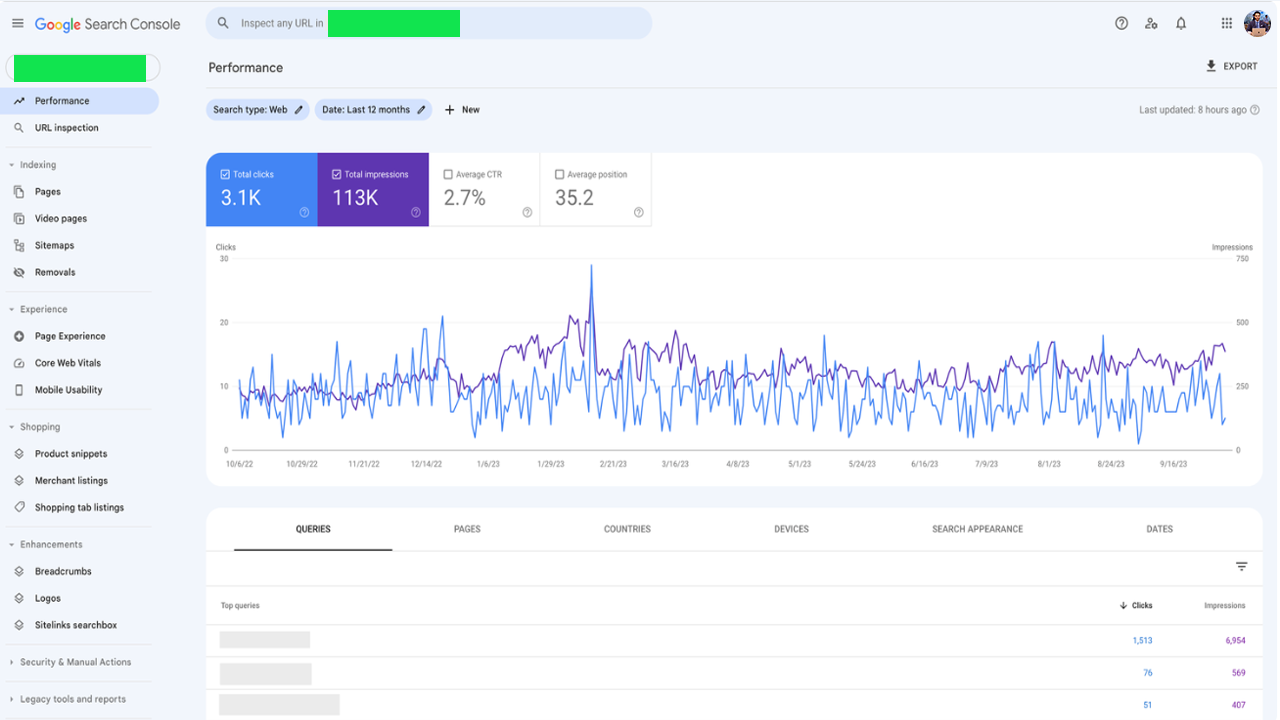Open Core Web Vitals report
Viewport: 1280px width, 720px height.
coord(67,363)
